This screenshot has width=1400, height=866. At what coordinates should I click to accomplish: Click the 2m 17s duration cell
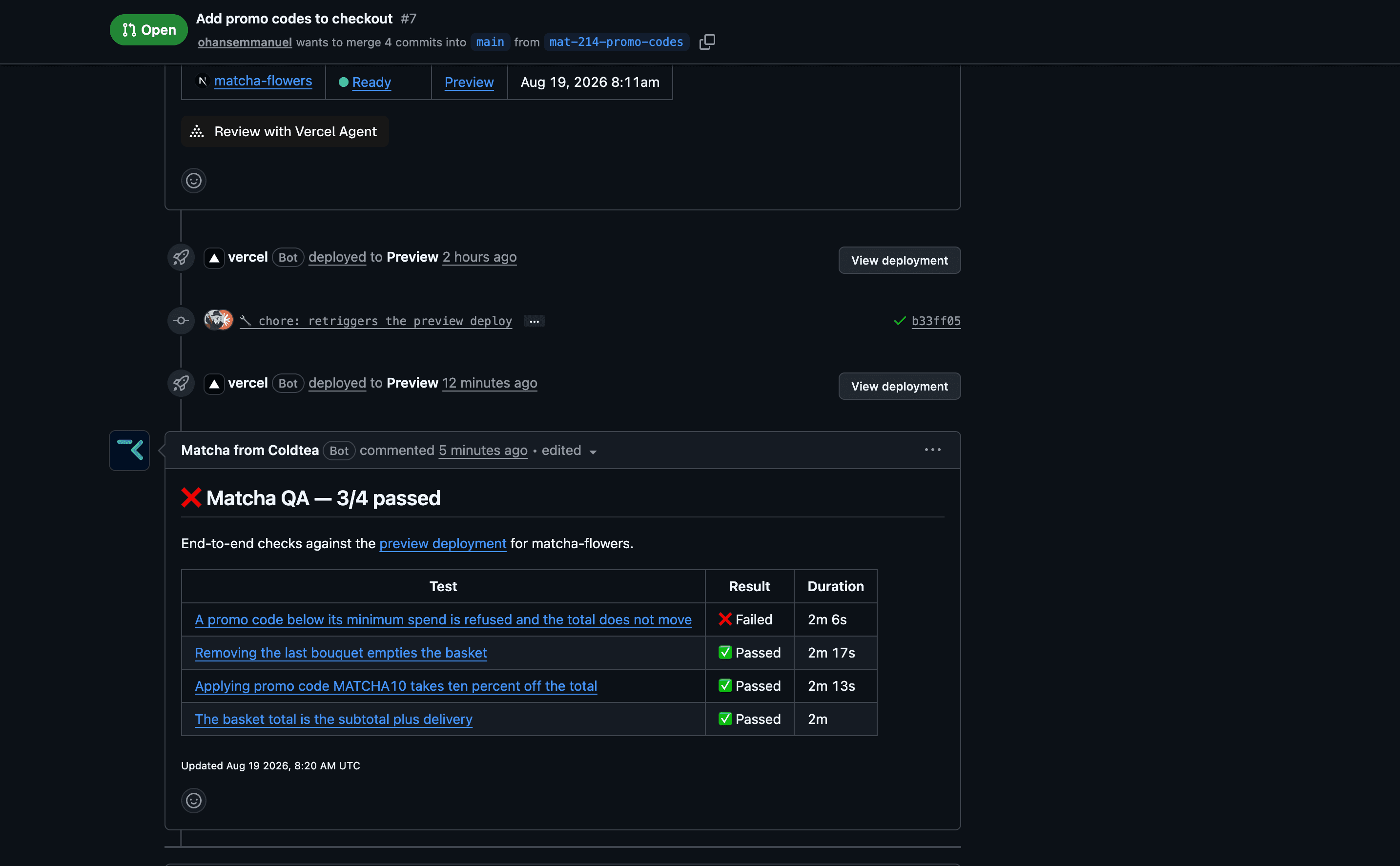pos(835,653)
